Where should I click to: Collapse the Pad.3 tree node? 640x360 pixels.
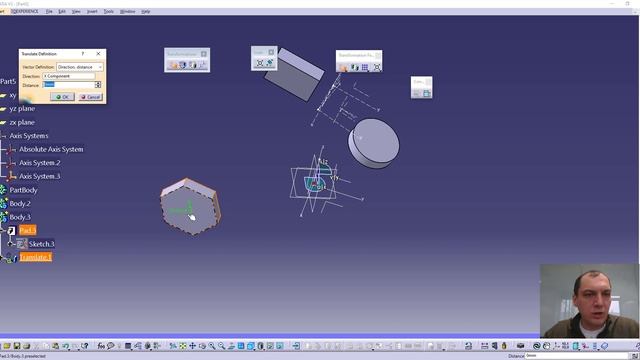(x=2, y=231)
